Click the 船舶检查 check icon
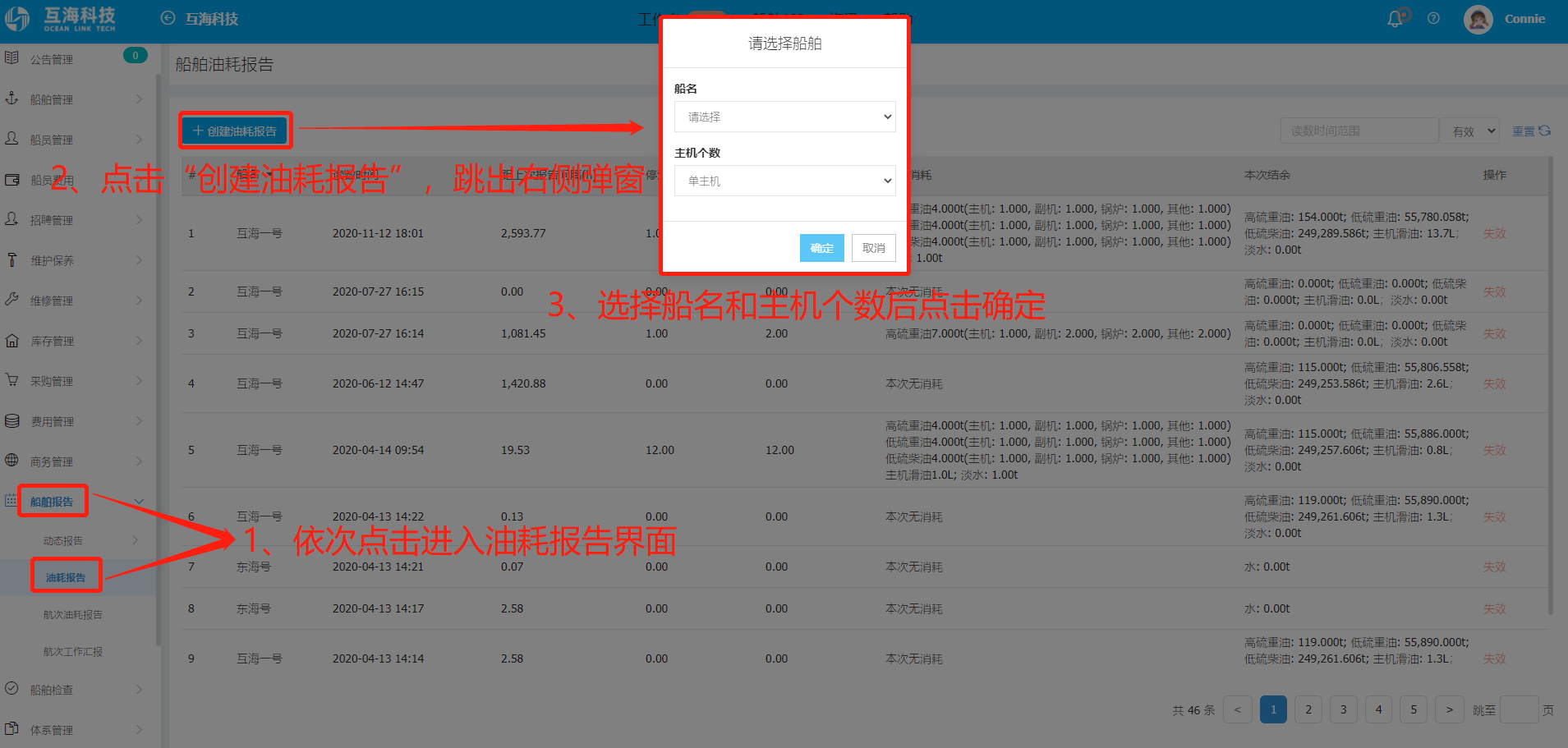 pos(11,689)
